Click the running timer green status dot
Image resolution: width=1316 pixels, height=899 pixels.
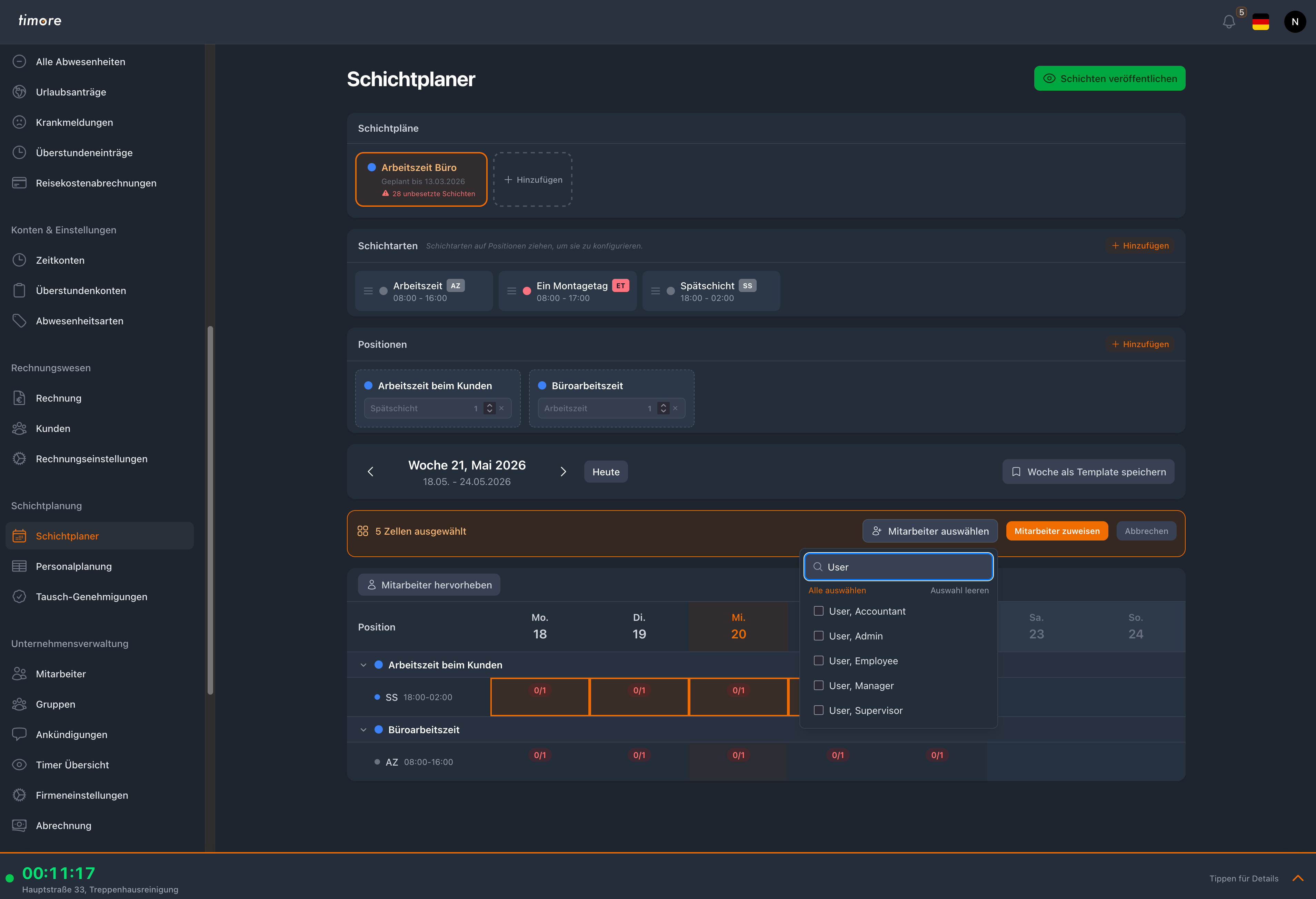(10, 878)
